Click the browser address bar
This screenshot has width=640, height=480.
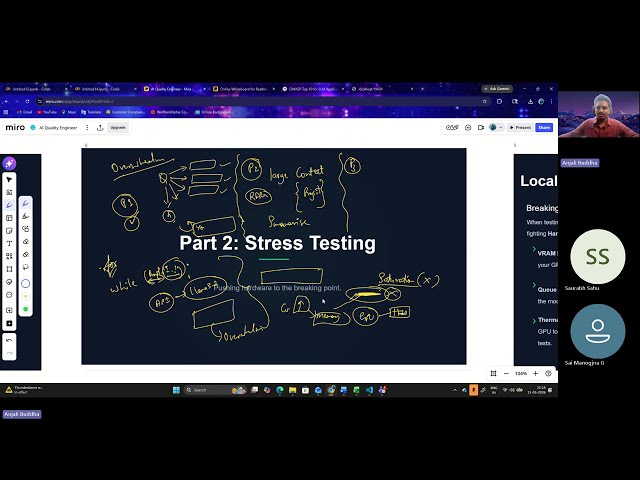261,101
